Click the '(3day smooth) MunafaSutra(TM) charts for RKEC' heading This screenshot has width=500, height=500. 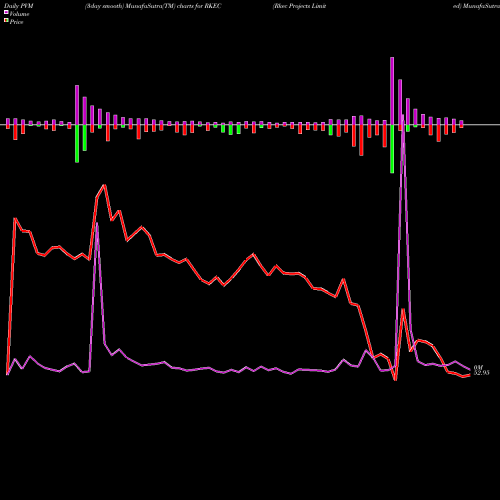153,6
